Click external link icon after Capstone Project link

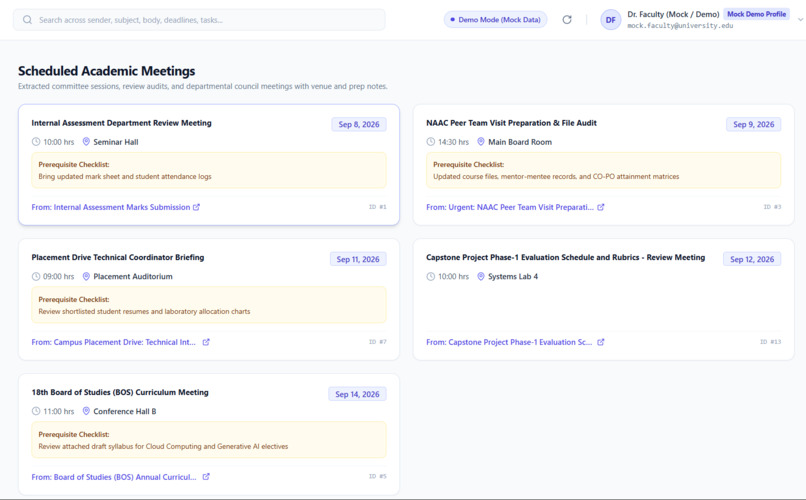(x=601, y=342)
